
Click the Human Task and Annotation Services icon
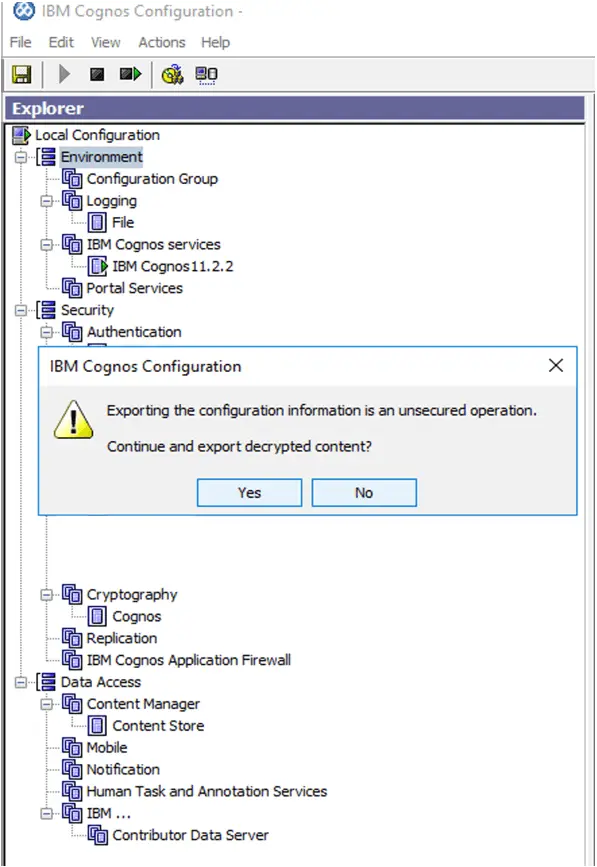72,791
